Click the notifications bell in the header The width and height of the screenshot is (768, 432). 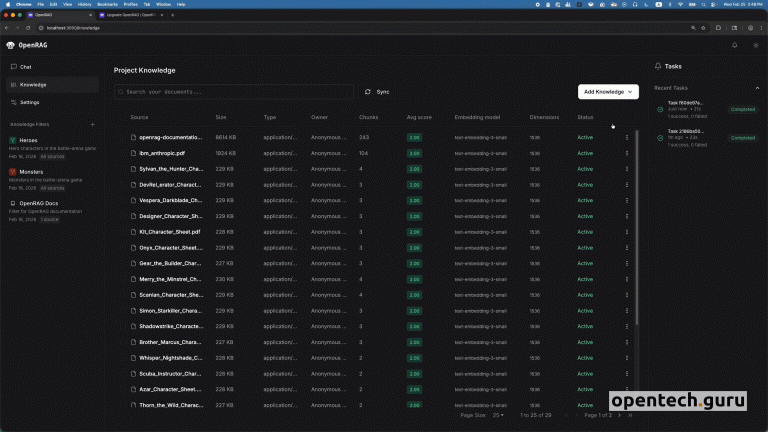[735, 45]
